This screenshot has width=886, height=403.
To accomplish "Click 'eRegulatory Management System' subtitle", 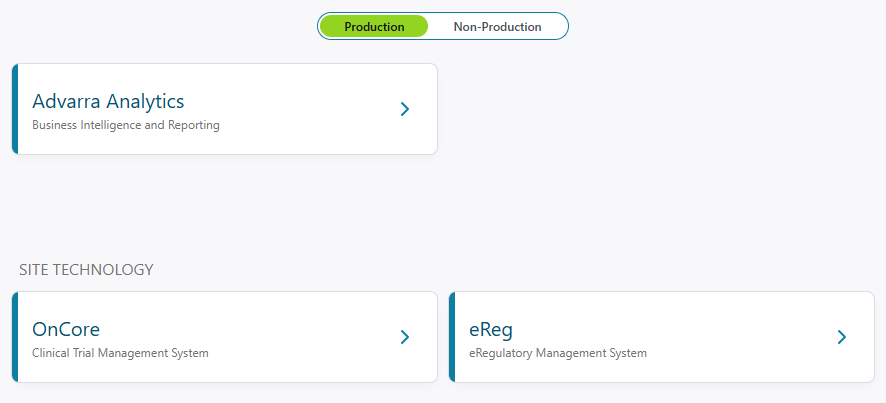I will pyautogui.click(x=558, y=353).
